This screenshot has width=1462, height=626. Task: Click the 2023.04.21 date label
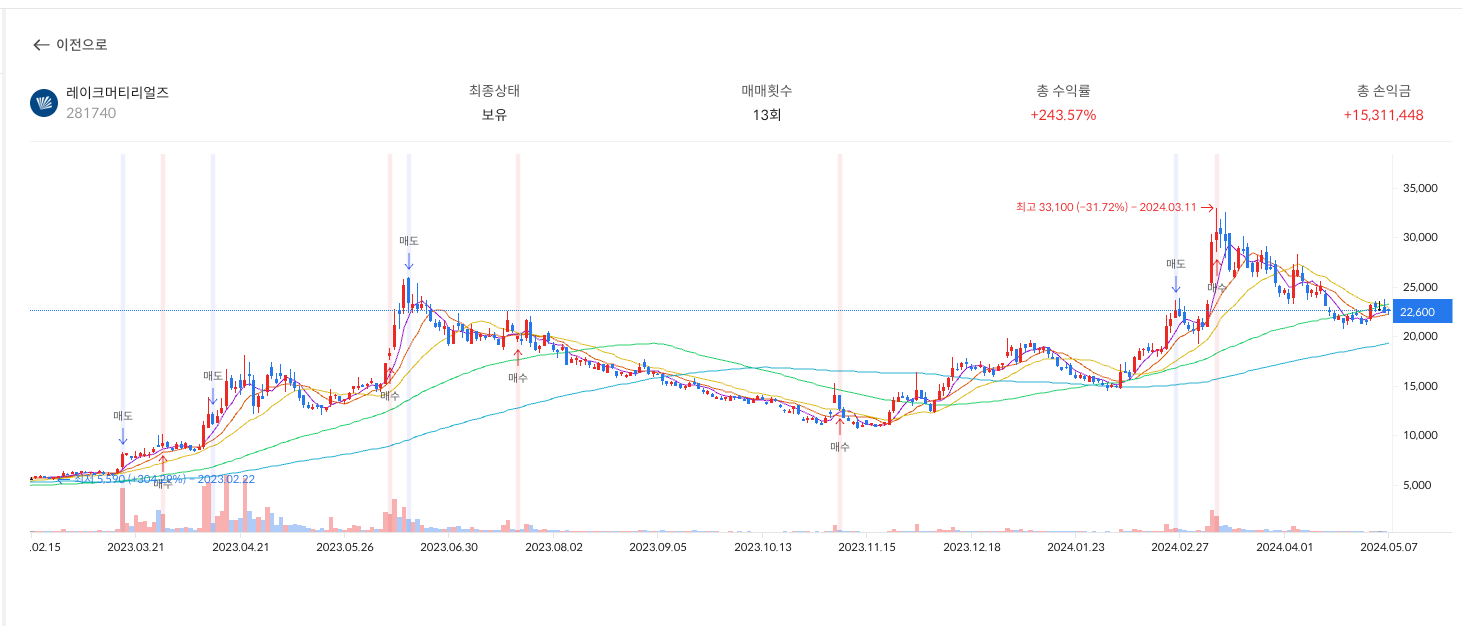point(240,547)
